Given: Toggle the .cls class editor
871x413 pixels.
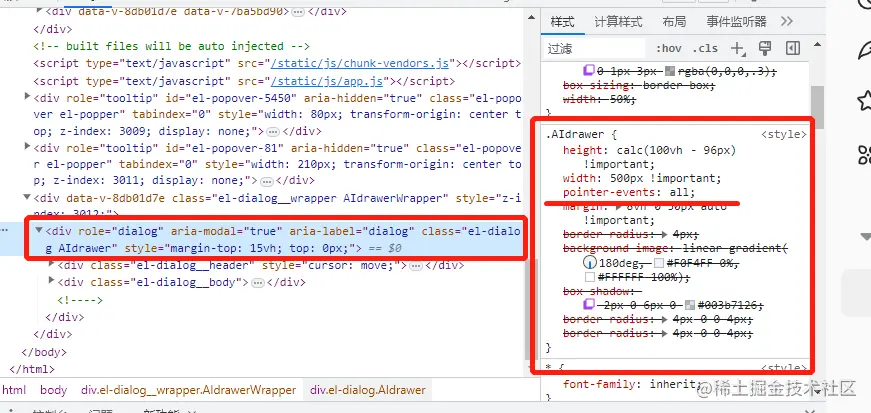Looking at the screenshot, I should [705, 49].
